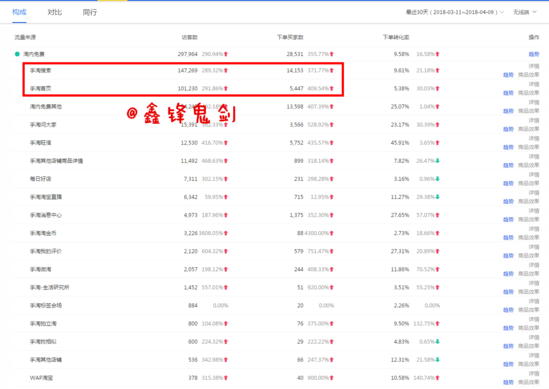Image resolution: width=549 pixels, height=389 pixels.
Task: Open 趋势 for the 4,973 visitors row
Action: [508, 219]
